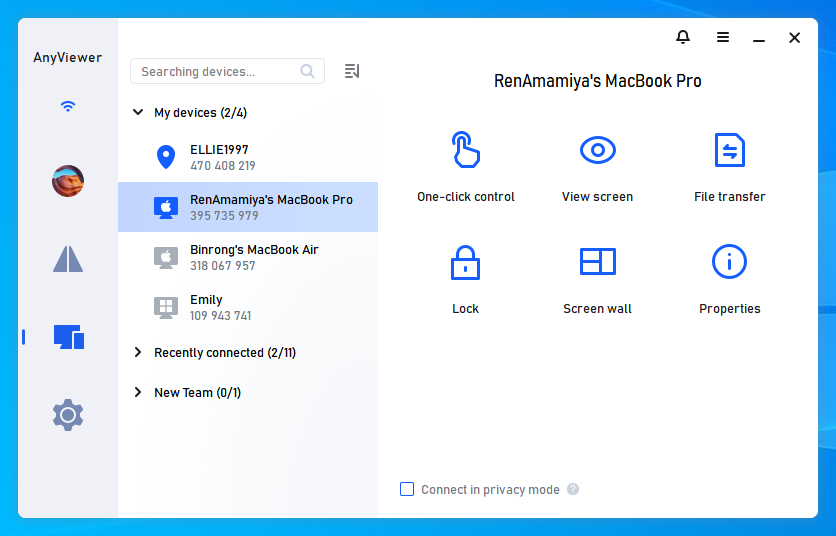Click the View screen eye icon
Viewport: 836px width, 536px height.
pyautogui.click(x=598, y=150)
